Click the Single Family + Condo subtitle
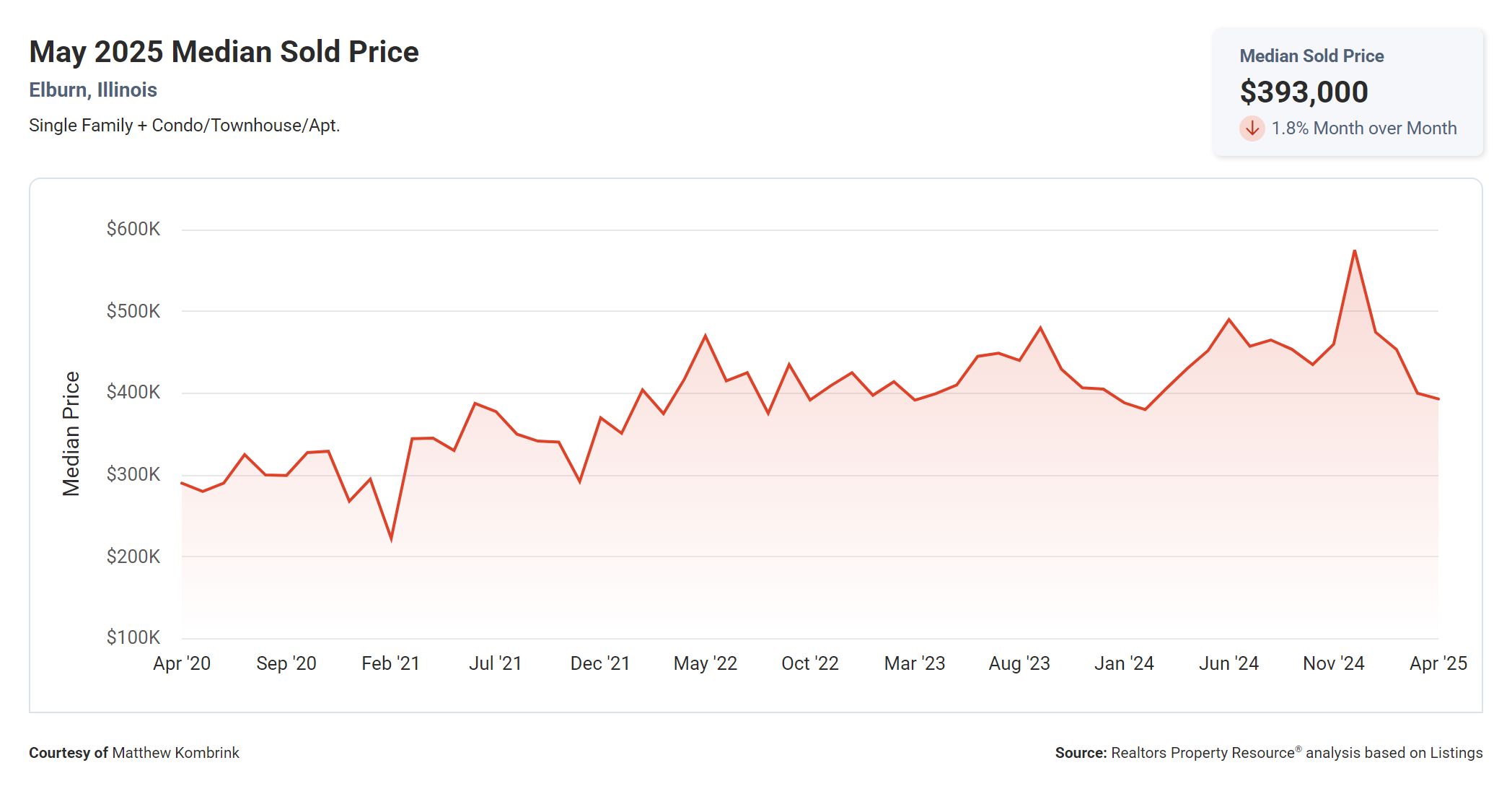 (184, 126)
